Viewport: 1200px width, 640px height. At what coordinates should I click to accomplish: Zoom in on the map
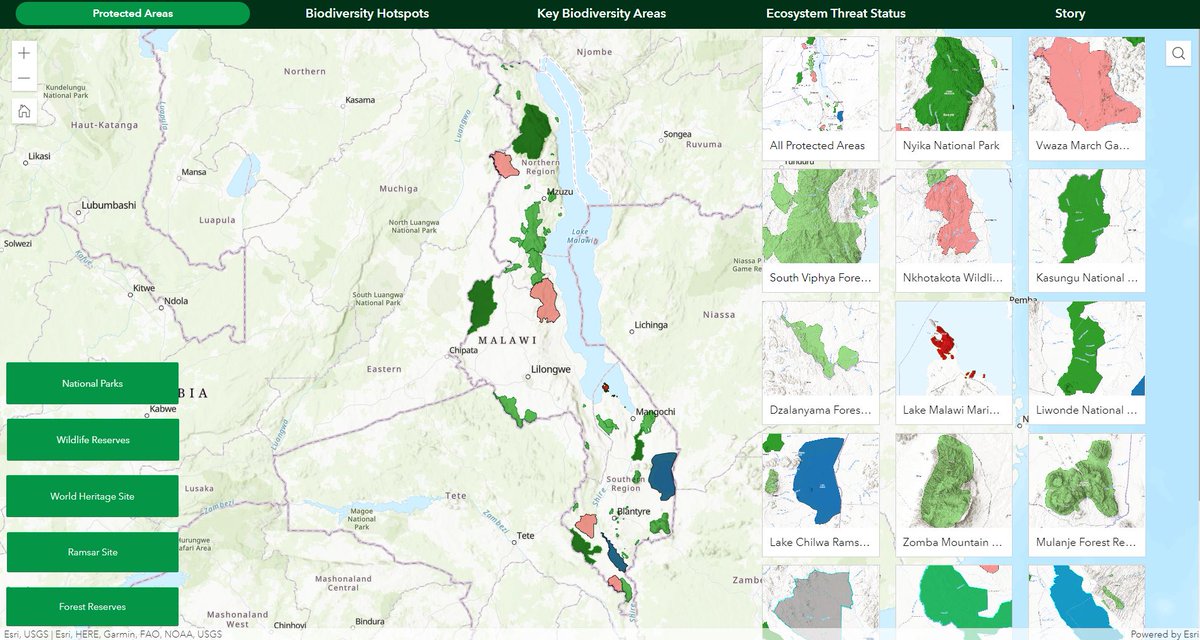[24, 53]
